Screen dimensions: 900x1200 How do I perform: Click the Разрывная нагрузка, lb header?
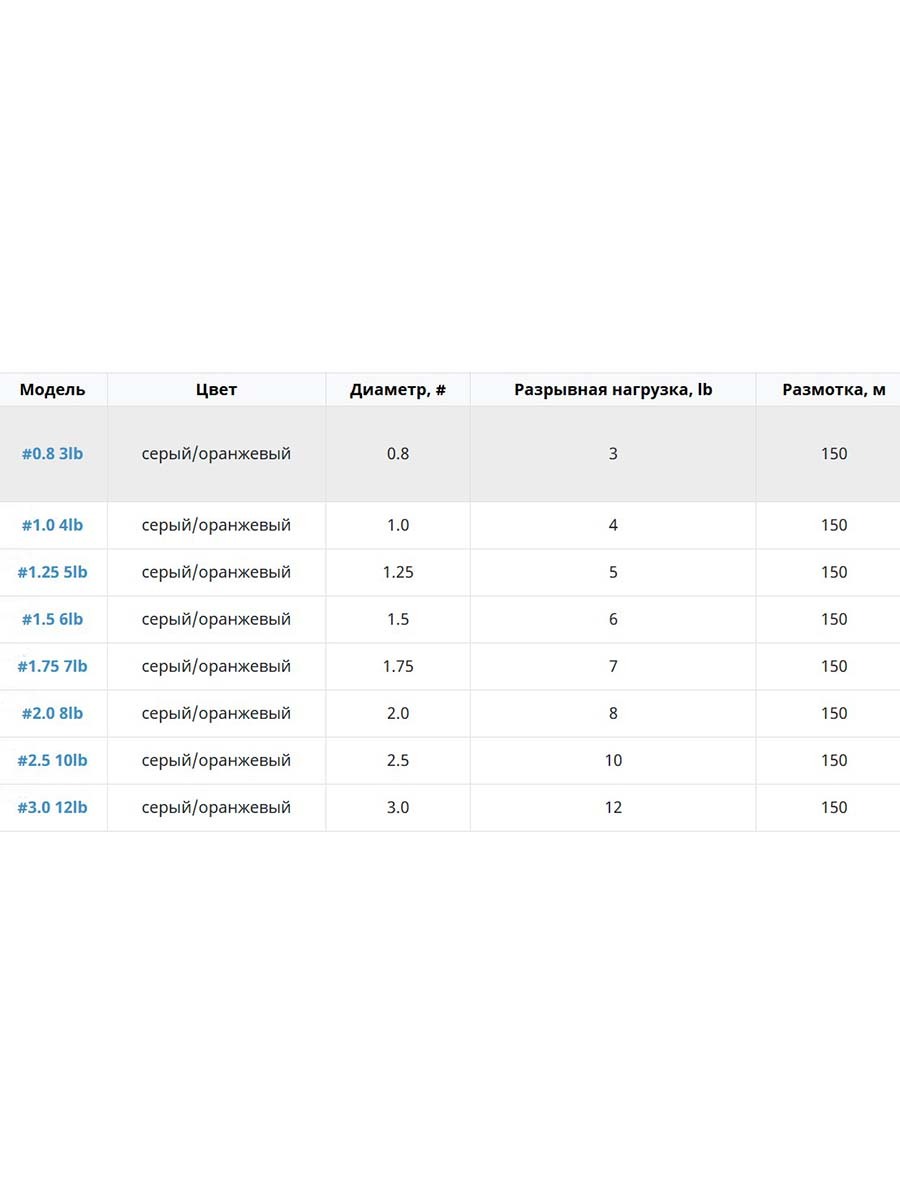tap(613, 390)
